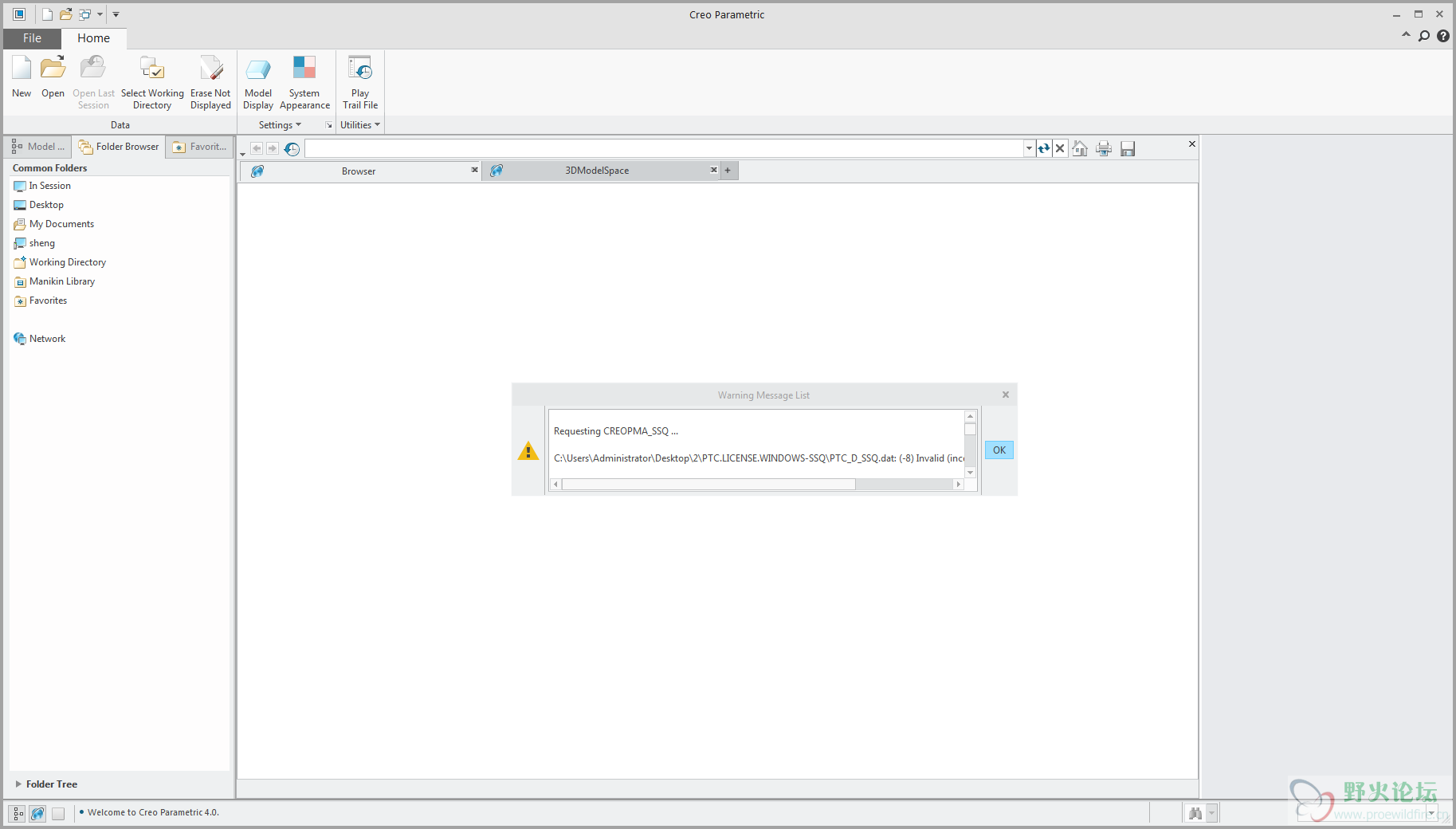The height and width of the screenshot is (829, 1456).
Task: Select the Home ribbon tab
Action: click(93, 38)
